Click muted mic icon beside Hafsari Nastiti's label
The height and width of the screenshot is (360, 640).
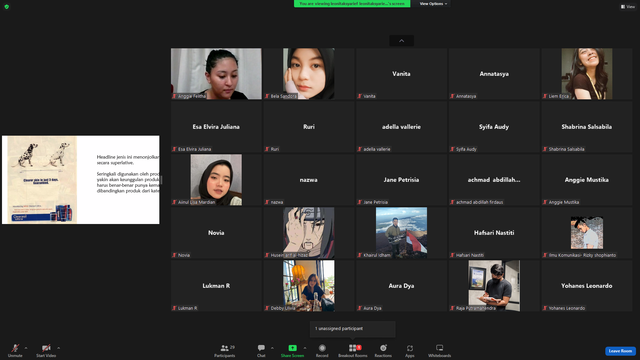tap(452, 256)
